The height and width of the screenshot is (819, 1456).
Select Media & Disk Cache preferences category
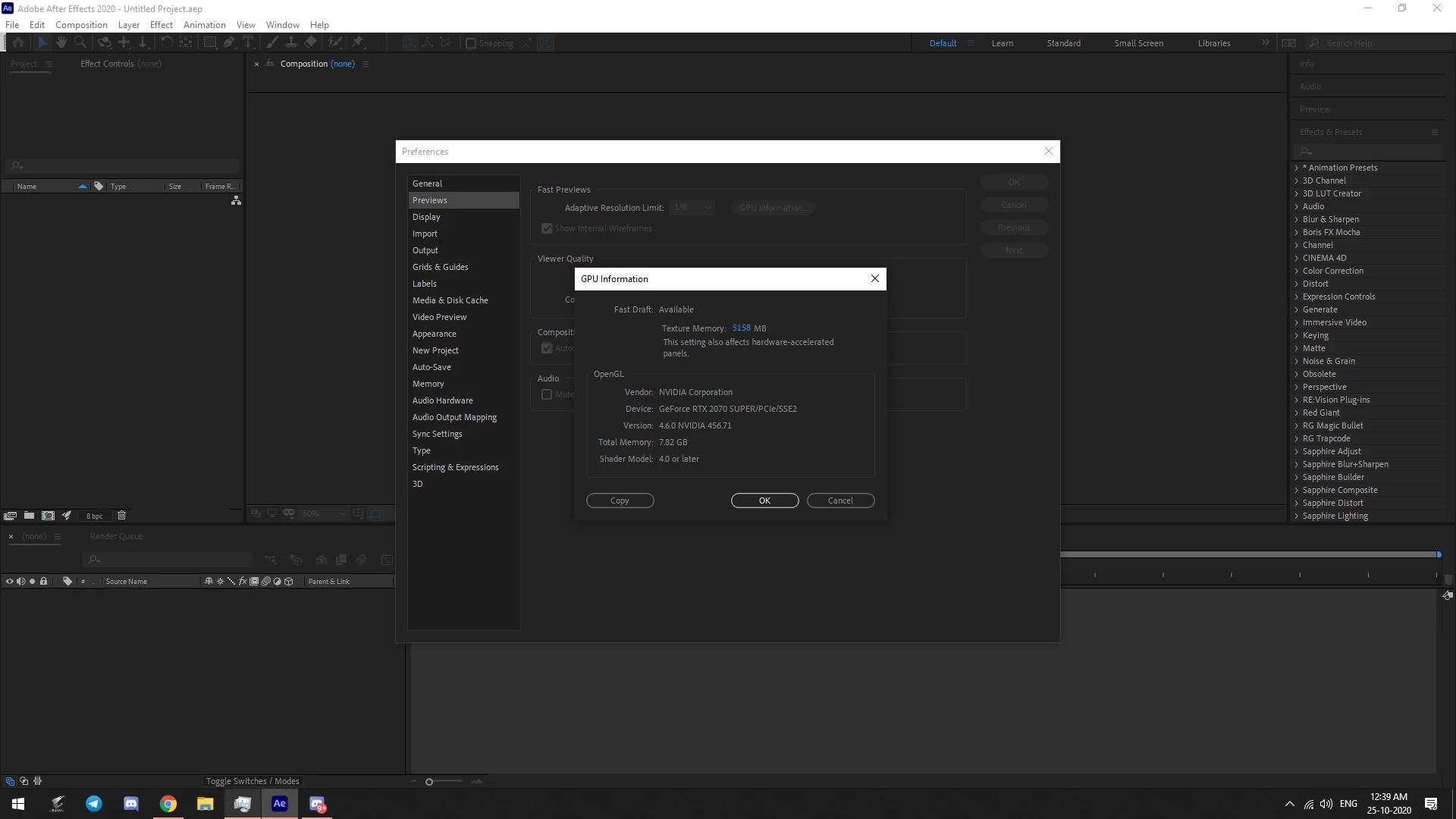(x=450, y=300)
